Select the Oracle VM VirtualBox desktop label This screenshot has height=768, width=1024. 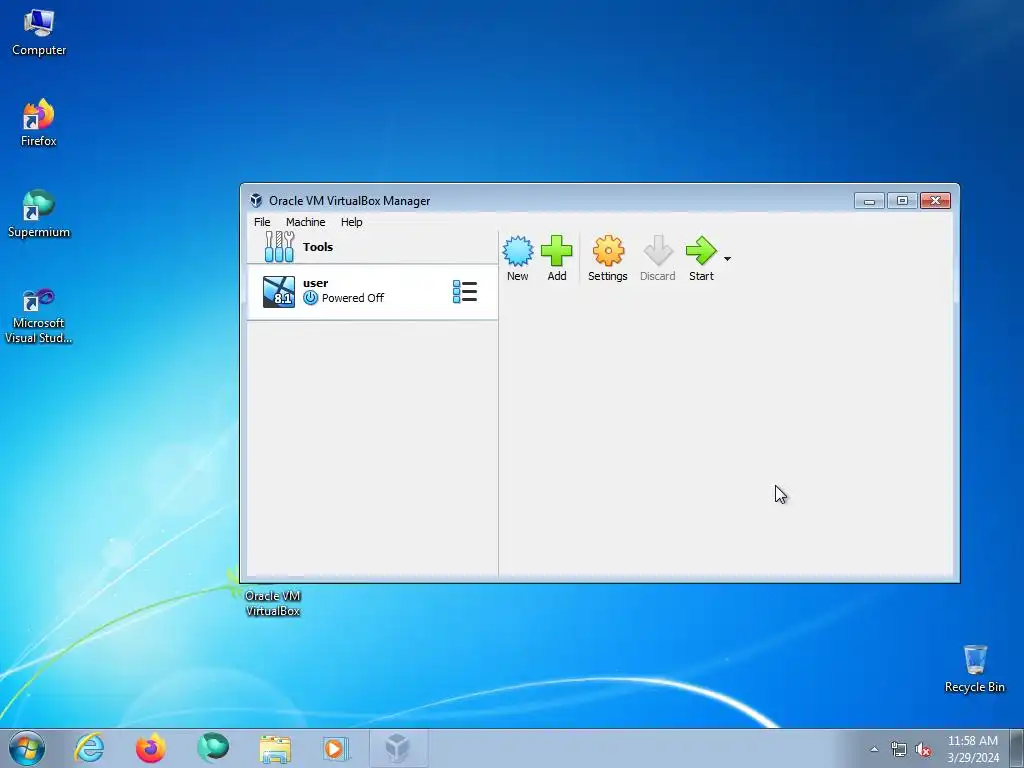(x=272, y=603)
